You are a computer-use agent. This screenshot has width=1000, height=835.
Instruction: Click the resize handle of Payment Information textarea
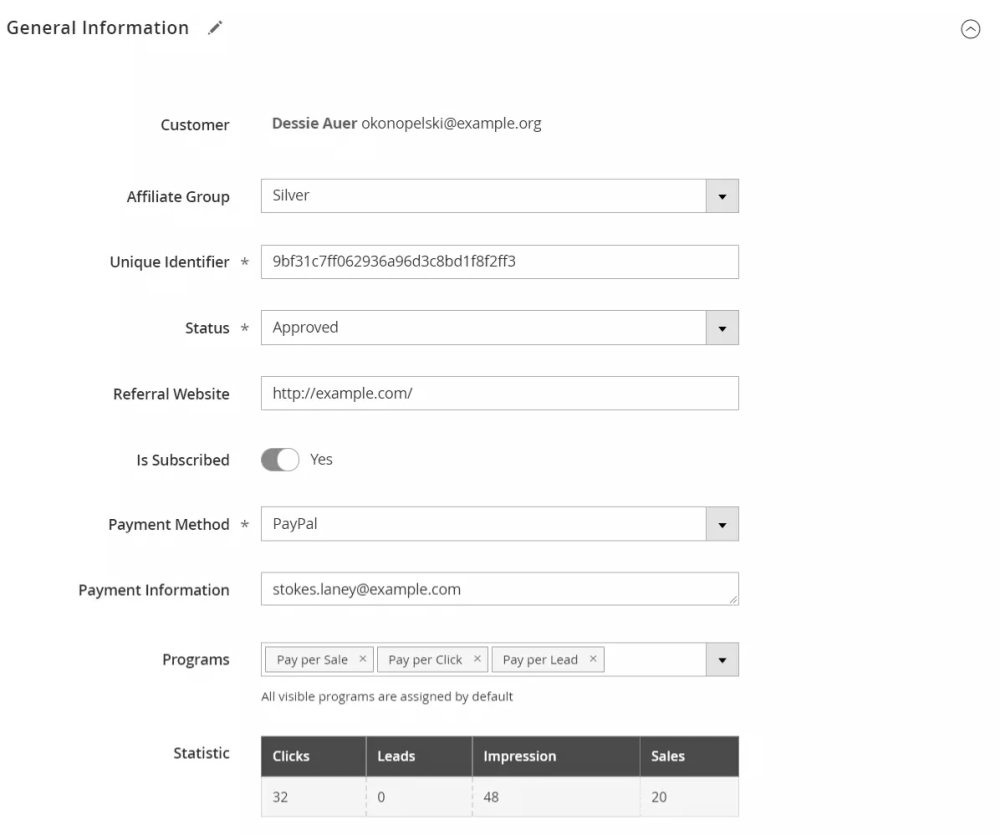click(733, 600)
